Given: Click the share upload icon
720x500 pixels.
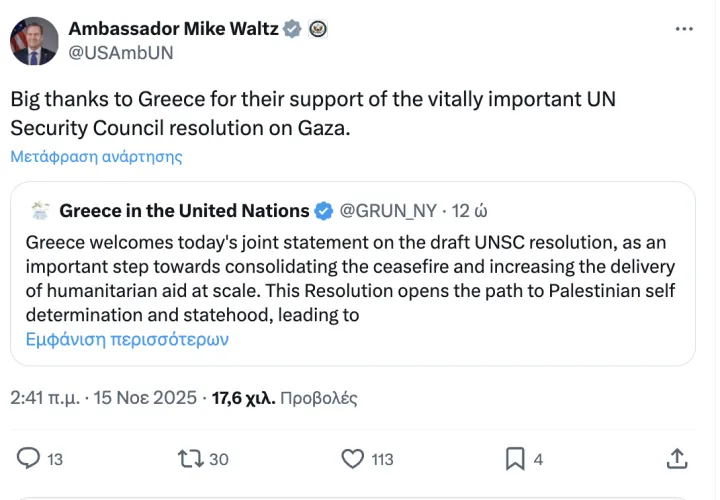Looking at the screenshot, I should [676, 459].
